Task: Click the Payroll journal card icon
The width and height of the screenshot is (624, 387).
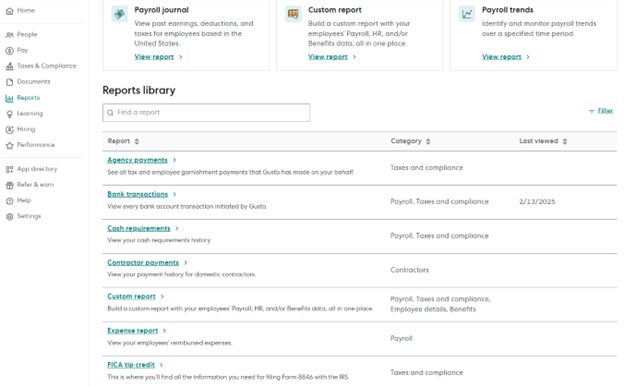Action: pyautogui.click(x=119, y=14)
